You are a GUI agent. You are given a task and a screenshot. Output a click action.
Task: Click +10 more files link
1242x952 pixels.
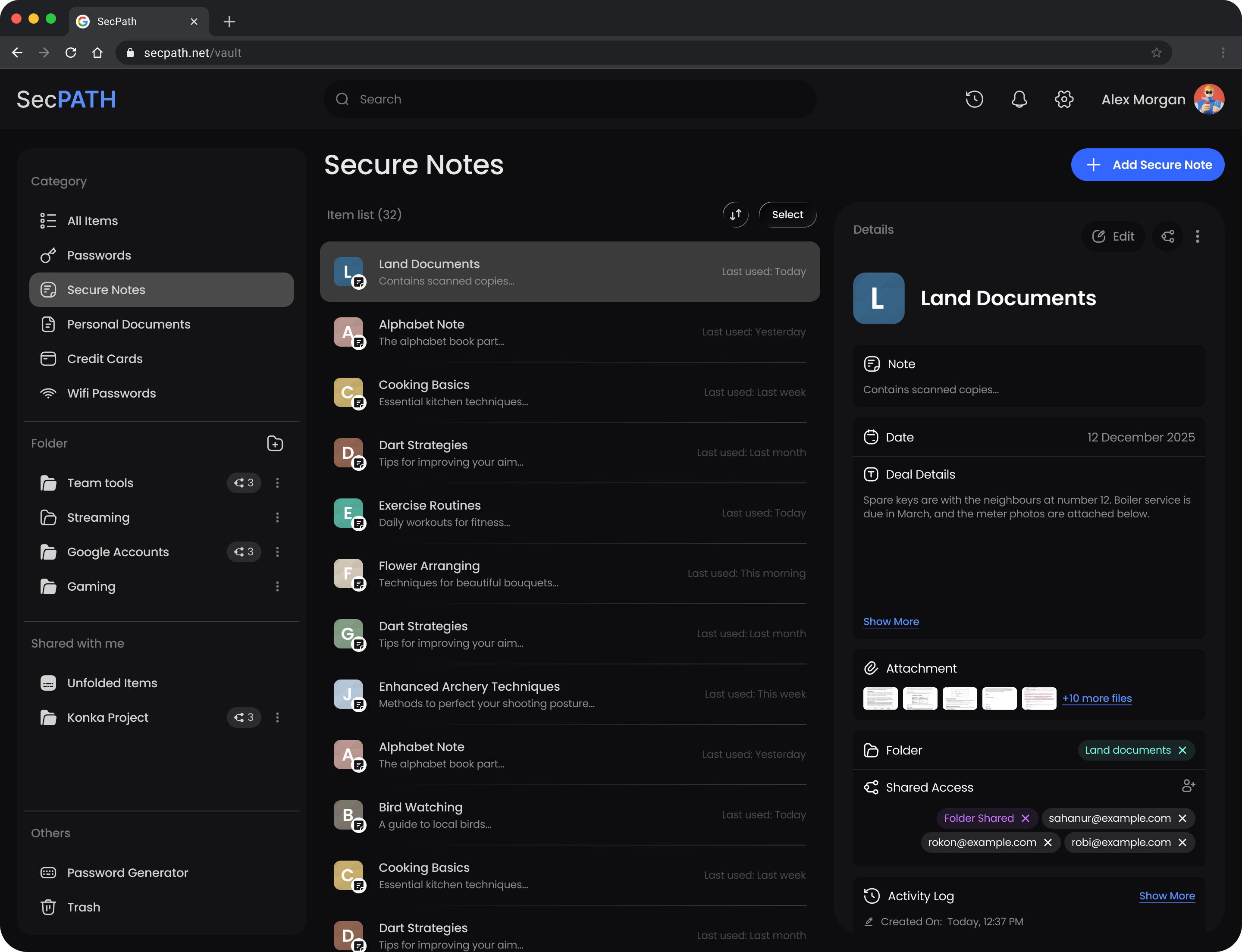[x=1097, y=698]
